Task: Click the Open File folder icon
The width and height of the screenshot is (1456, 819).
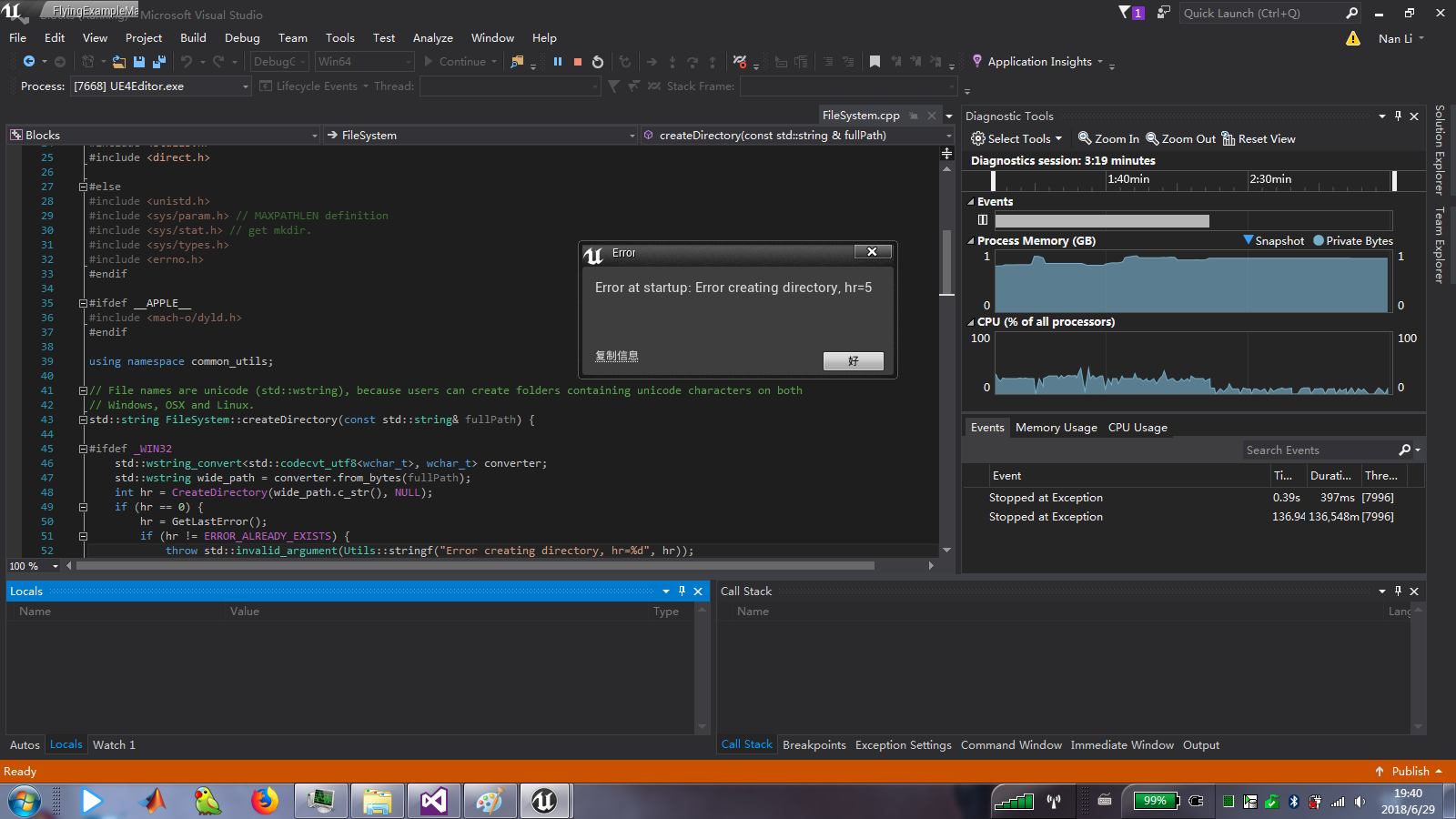Action: point(119,61)
